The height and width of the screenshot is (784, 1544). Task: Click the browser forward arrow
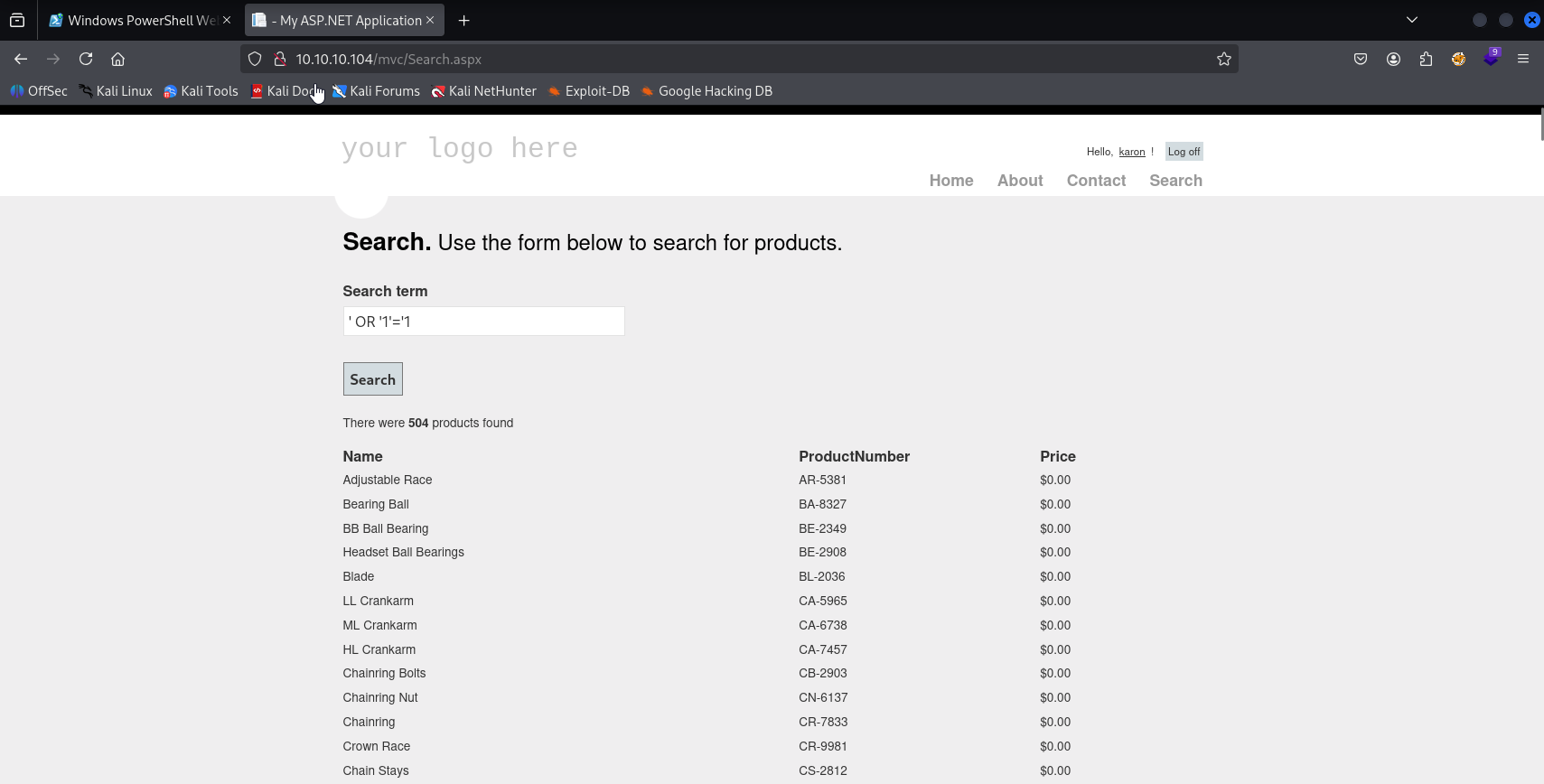coord(53,59)
